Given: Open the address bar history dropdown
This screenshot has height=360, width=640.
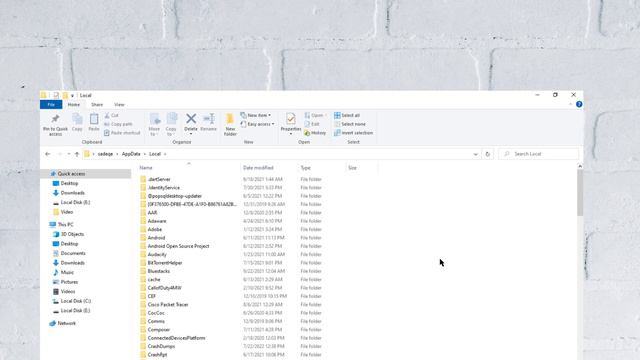Looking at the screenshot, I should (x=476, y=154).
